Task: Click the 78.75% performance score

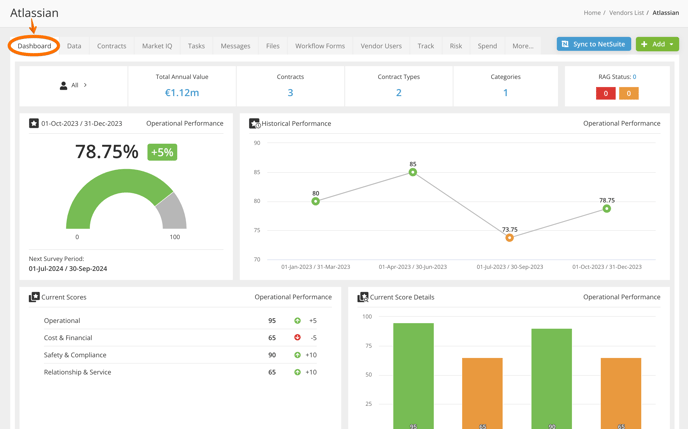Action: 107,152
